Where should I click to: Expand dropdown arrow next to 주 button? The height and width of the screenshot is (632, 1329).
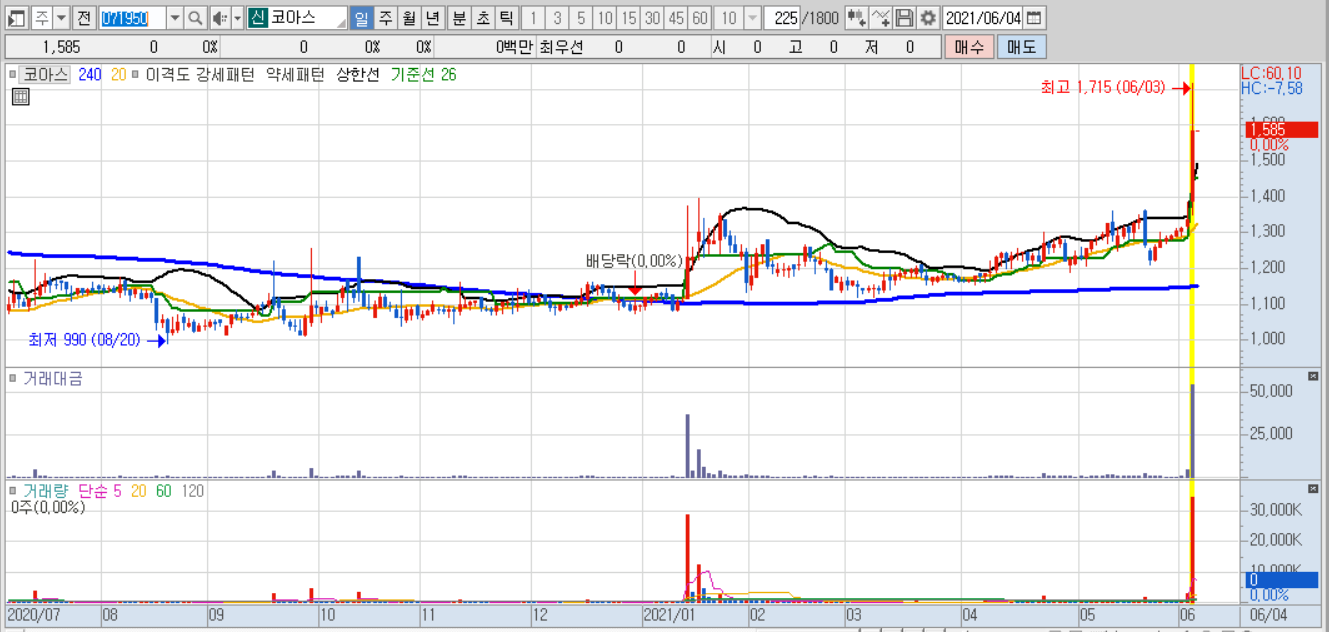[x=61, y=18]
